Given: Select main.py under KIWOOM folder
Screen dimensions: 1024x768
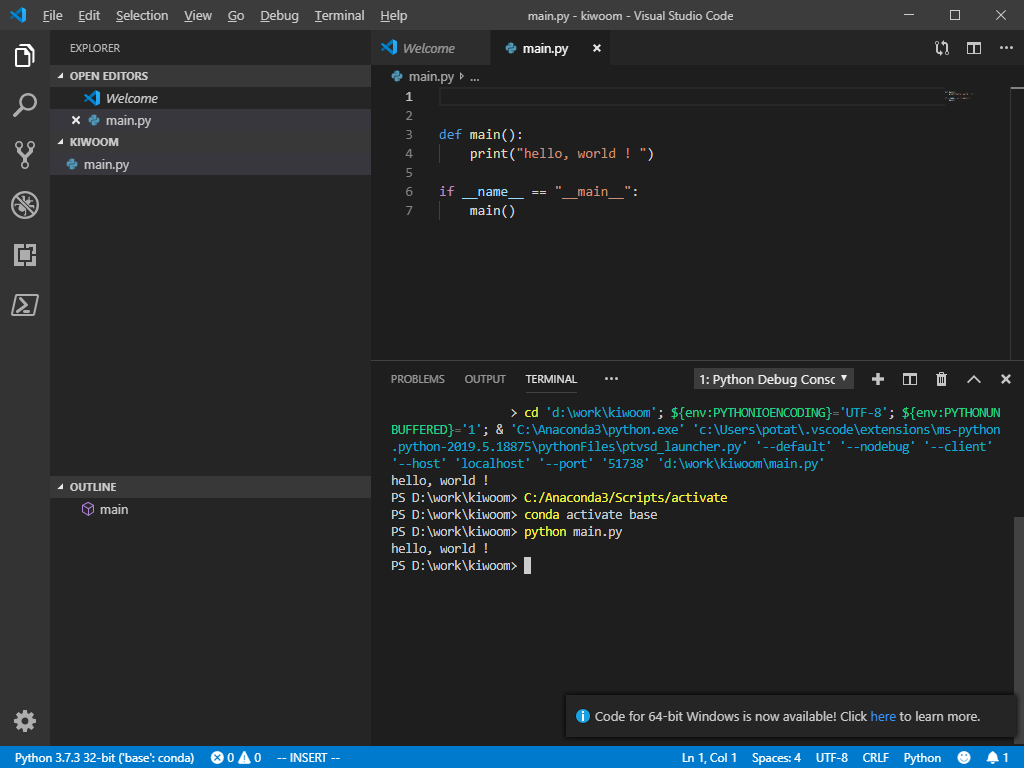Looking at the screenshot, I should point(210,164).
